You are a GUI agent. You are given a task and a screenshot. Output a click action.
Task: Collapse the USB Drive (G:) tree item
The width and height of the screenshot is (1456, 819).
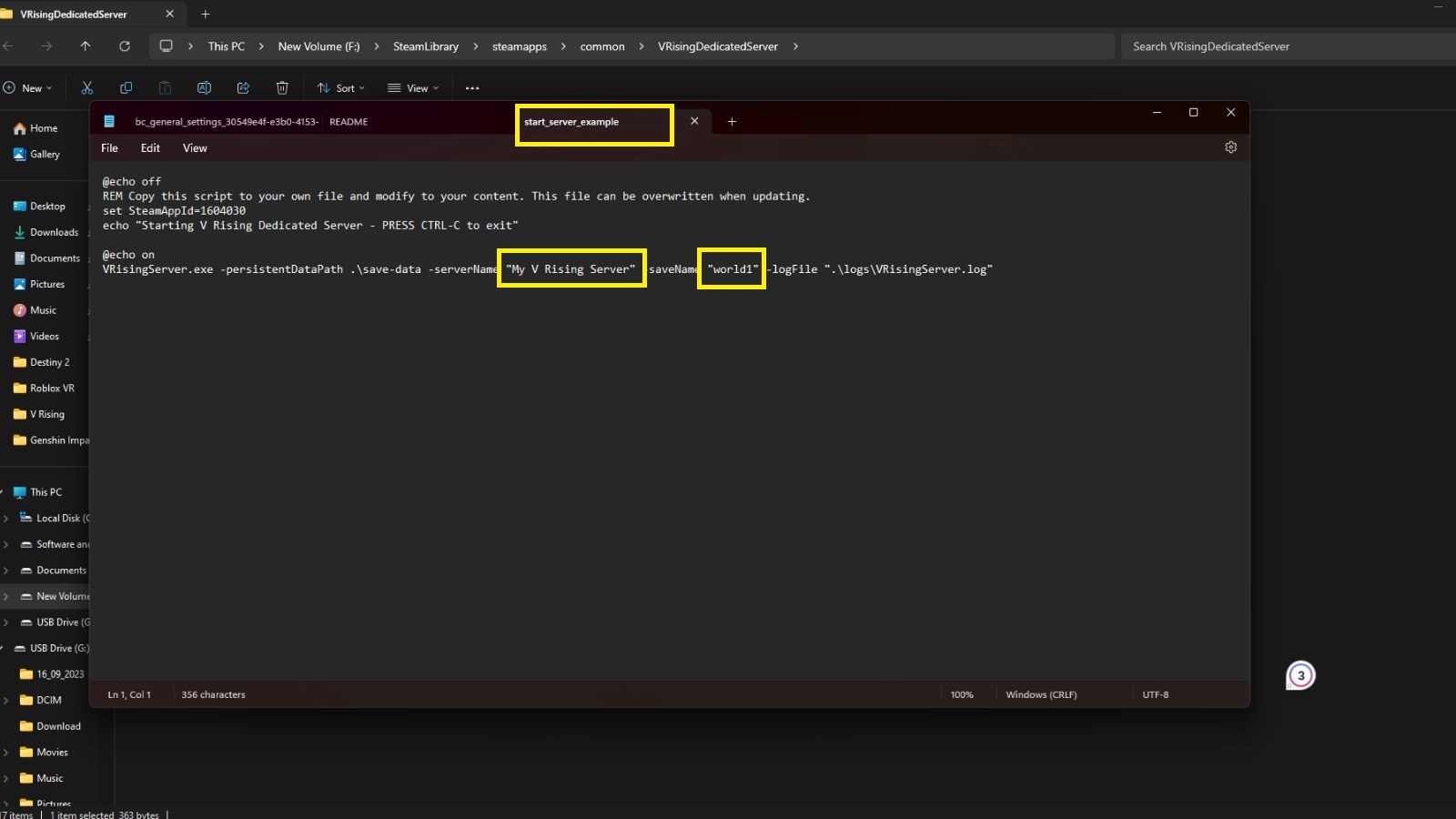[x=7, y=648]
